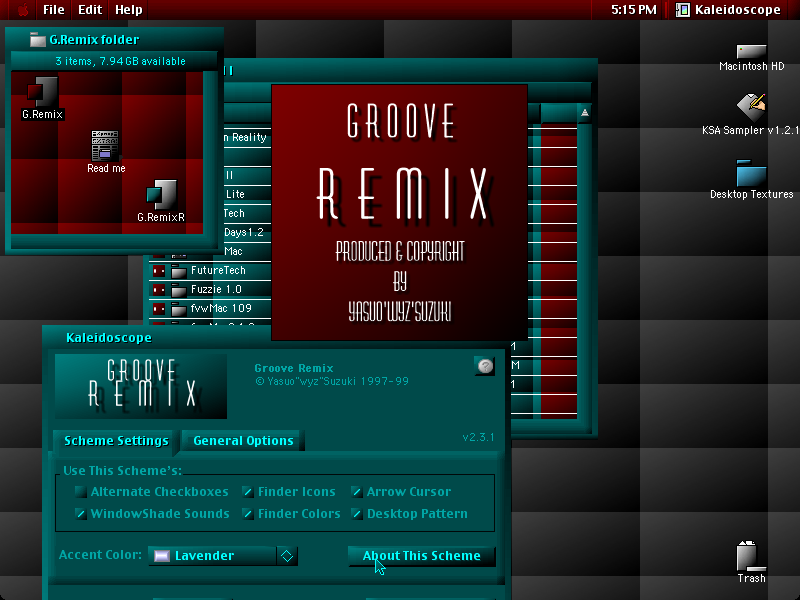Toggle the Finder Icons checkbox
This screenshot has width=800, height=600.
click(x=248, y=492)
